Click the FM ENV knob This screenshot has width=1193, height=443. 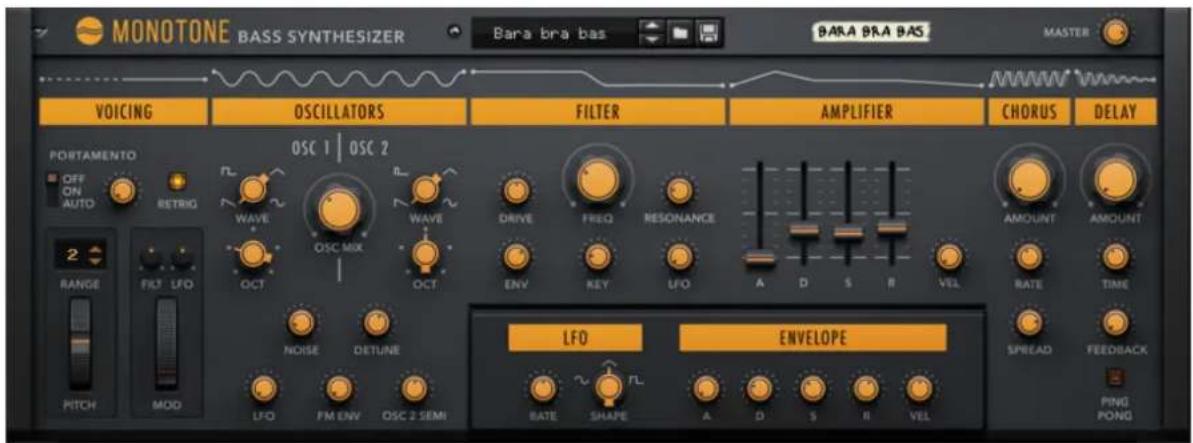337,389
